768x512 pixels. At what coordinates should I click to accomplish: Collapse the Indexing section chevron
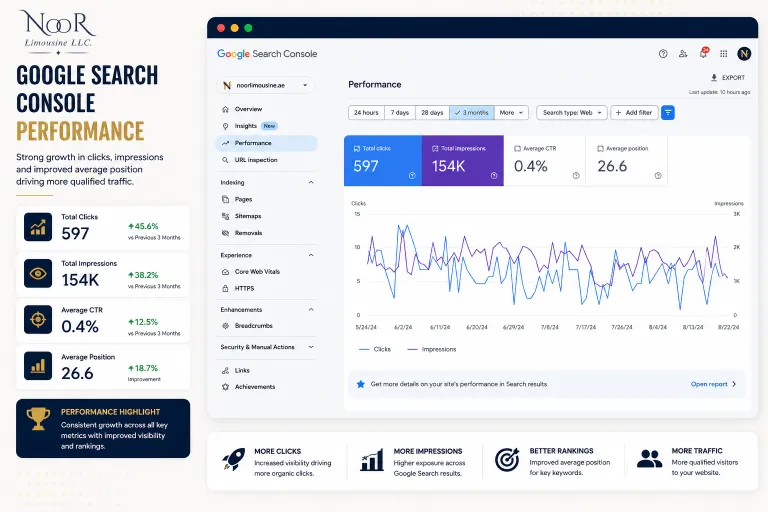(x=311, y=182)
